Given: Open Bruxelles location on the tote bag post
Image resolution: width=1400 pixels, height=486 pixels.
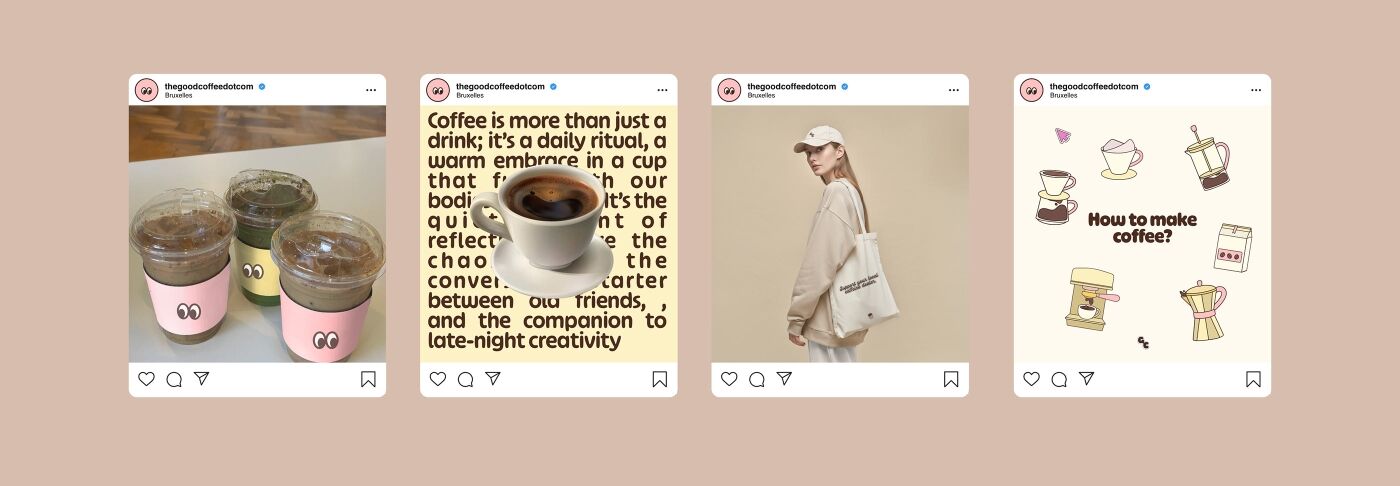Looking at the screenshot, I should click(761, 96).
